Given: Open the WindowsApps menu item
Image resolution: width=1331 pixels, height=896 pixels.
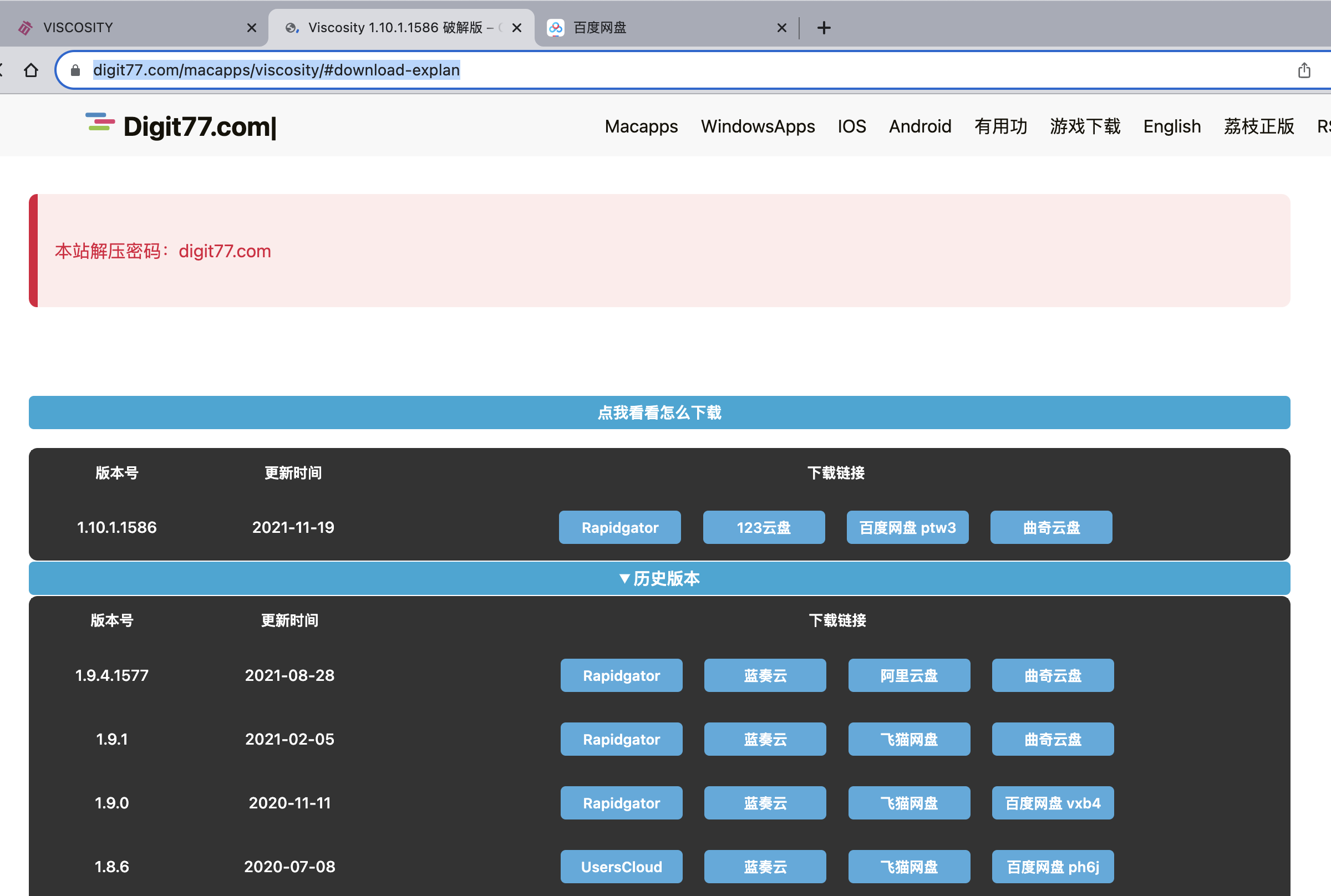Looking at the screenshot, I should click(758, 126).
